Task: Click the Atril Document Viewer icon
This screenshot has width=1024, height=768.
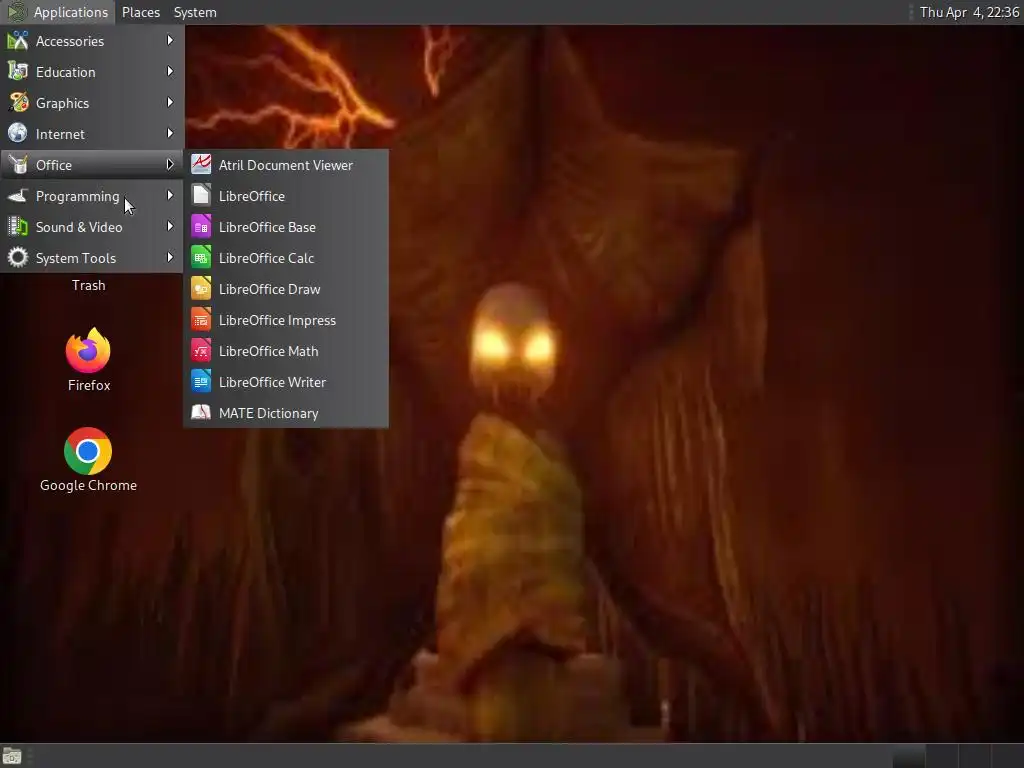Action: point(200,165)
